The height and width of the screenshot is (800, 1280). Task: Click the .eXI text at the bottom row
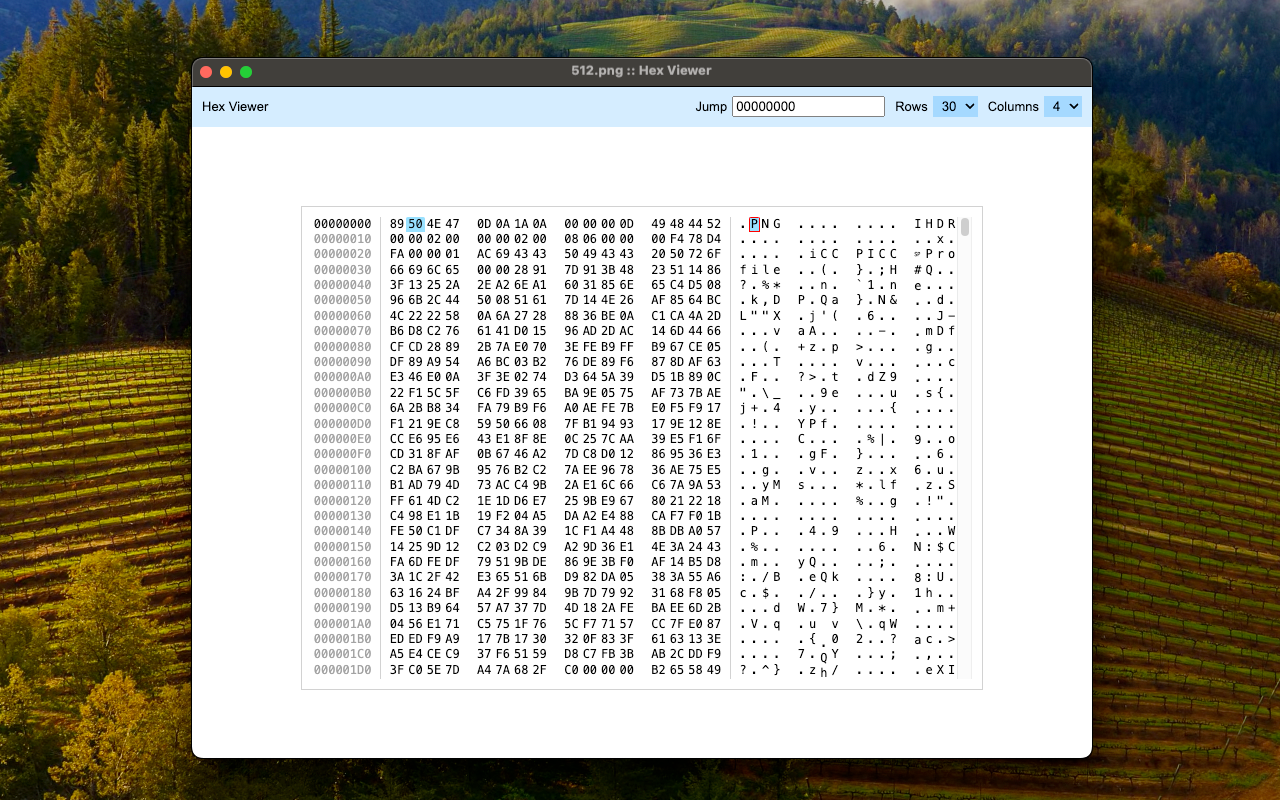(933, 669)
